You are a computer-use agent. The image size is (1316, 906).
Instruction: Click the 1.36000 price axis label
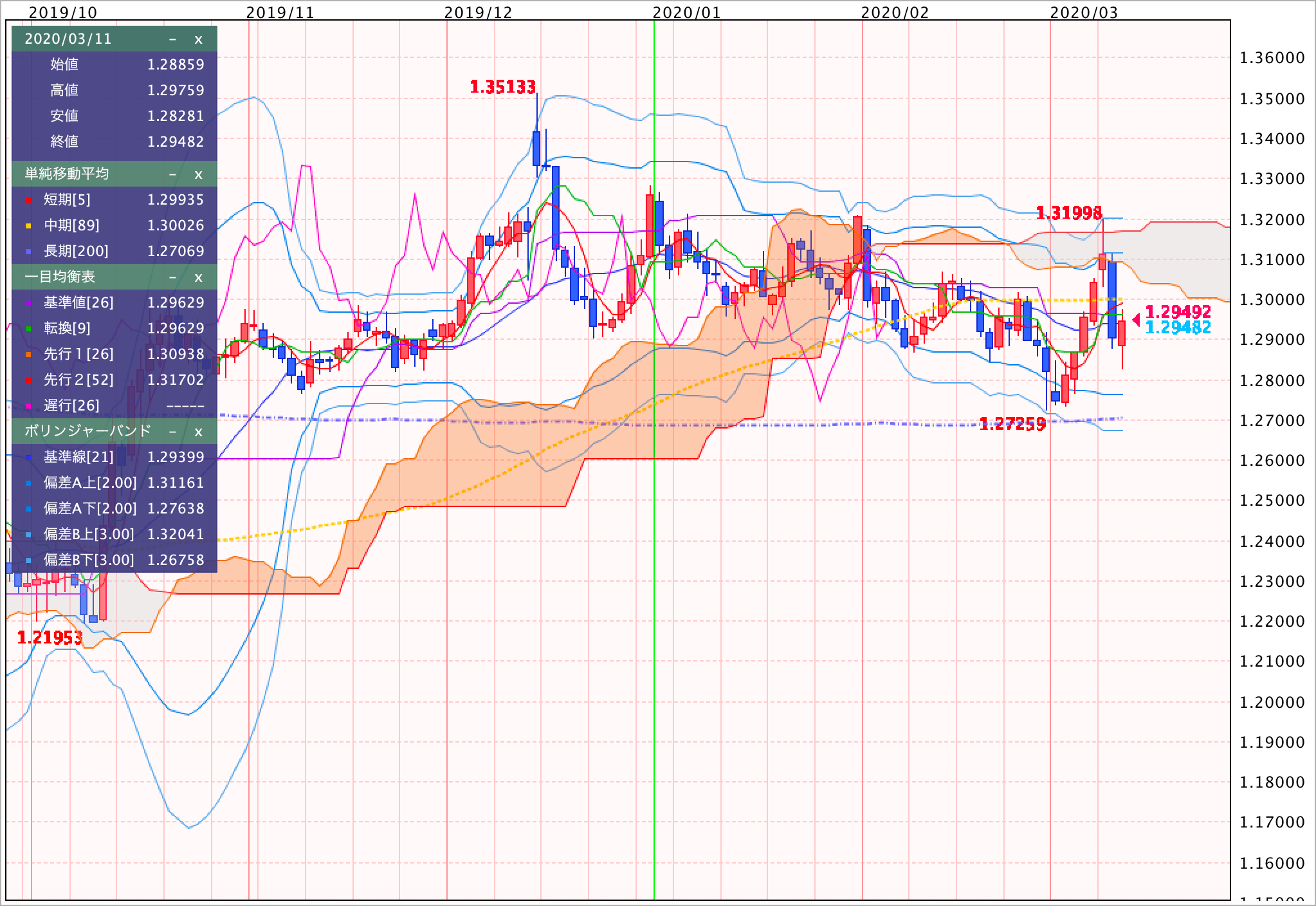[x=1273, y=58]
